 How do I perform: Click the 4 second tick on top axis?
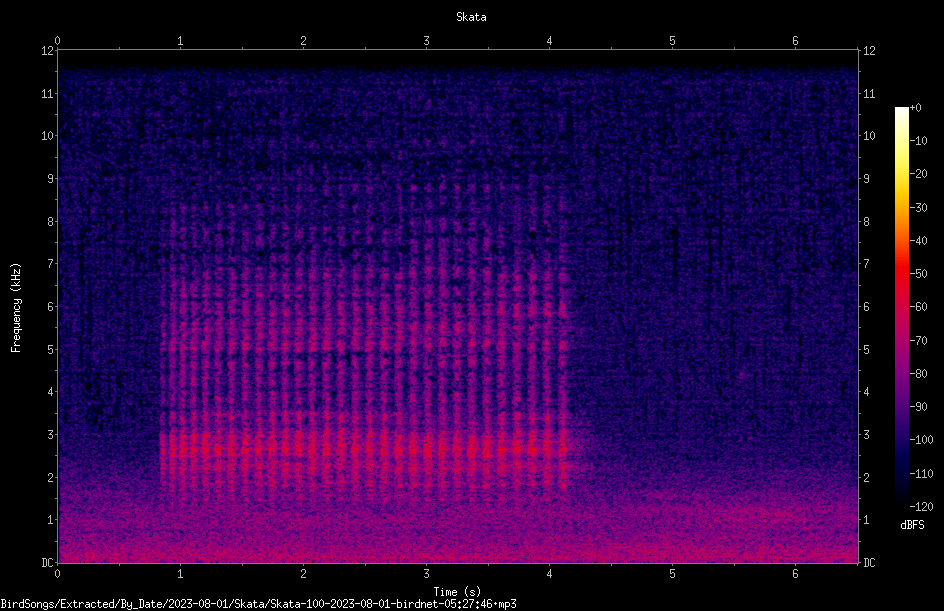[x=549, y=41]
